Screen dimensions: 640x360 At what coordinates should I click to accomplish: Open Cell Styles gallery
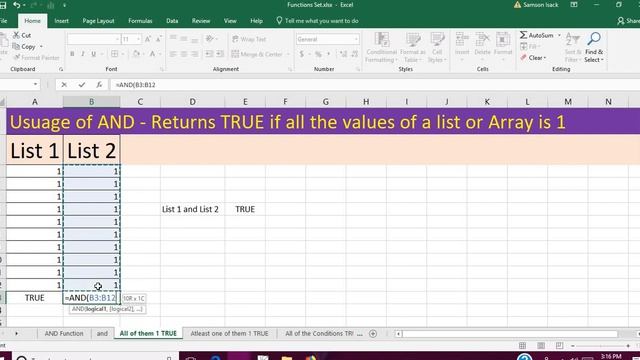(437, 47)
